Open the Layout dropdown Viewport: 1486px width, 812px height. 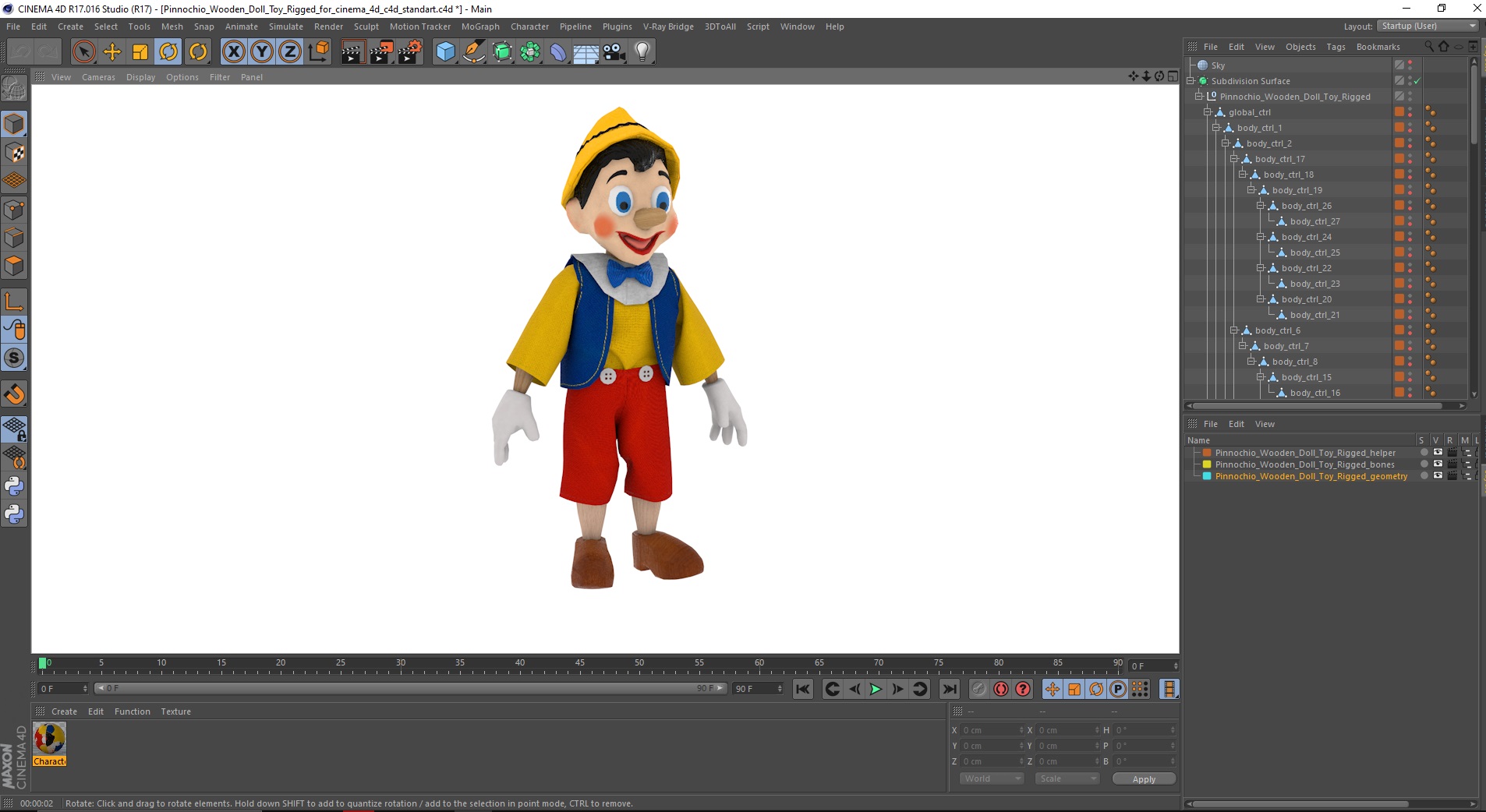(1428, 26)
